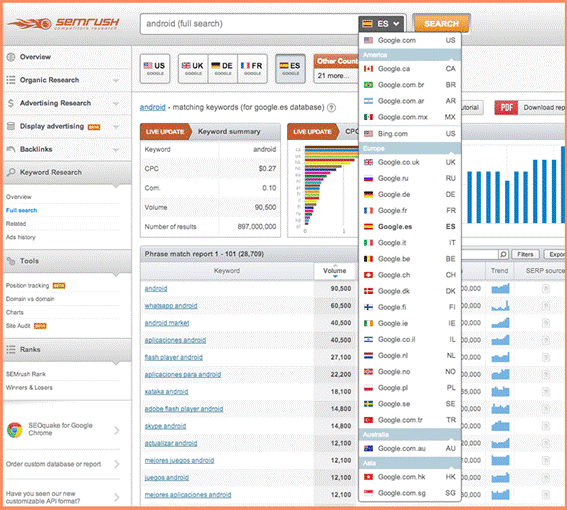The height and width of the screenshot is (510, 567).
Task: Choose Google.ie Ireland flag entry
Action: pos(410,323)
